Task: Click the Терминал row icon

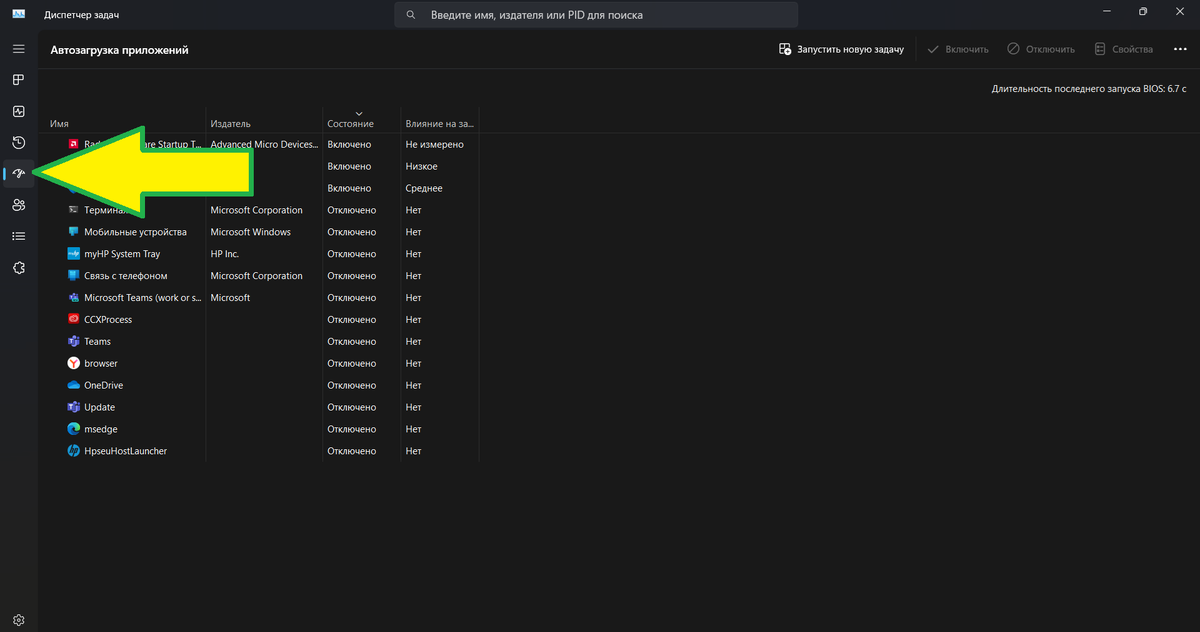Action: [74, 210]
